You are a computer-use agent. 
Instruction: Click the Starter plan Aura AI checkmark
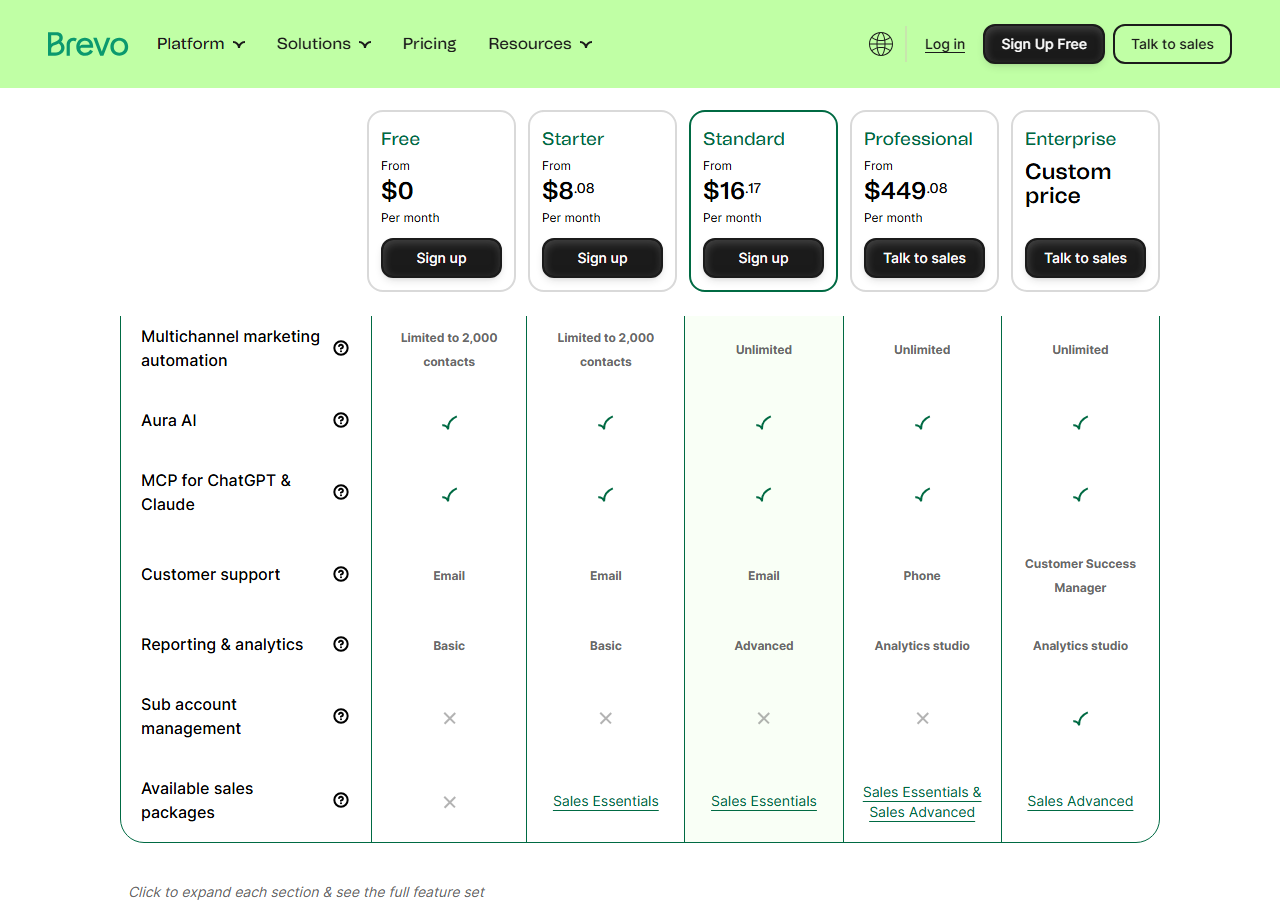pos(606,423)
